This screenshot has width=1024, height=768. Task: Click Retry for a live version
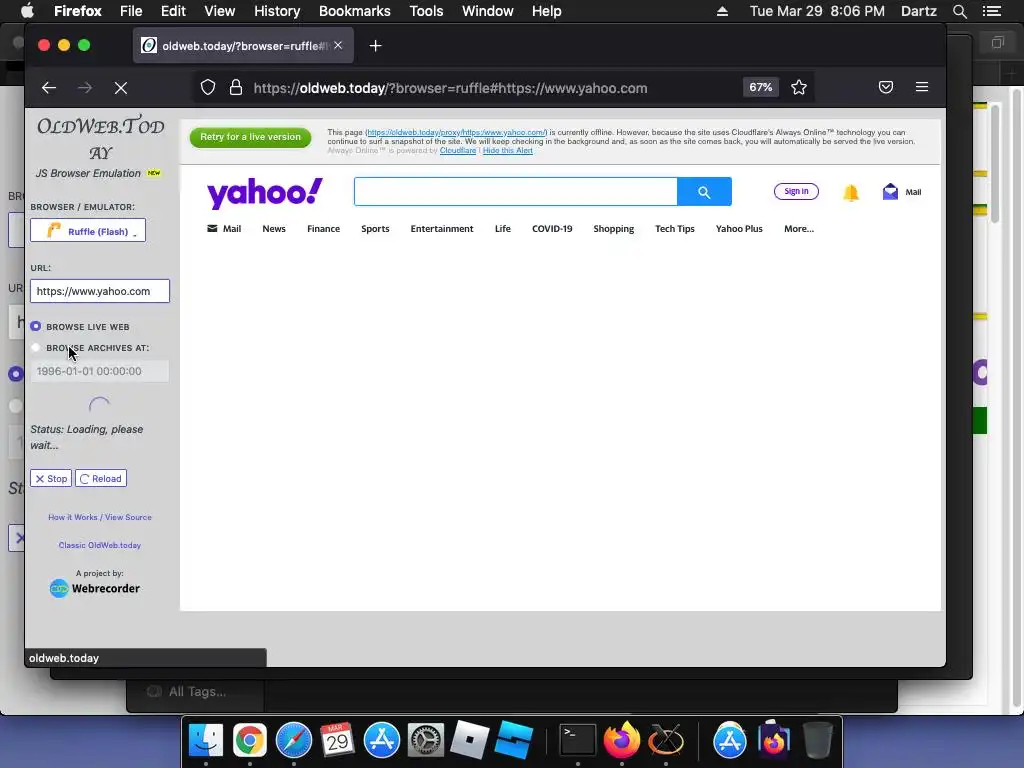pyautogui.click(x=250, y=137)
